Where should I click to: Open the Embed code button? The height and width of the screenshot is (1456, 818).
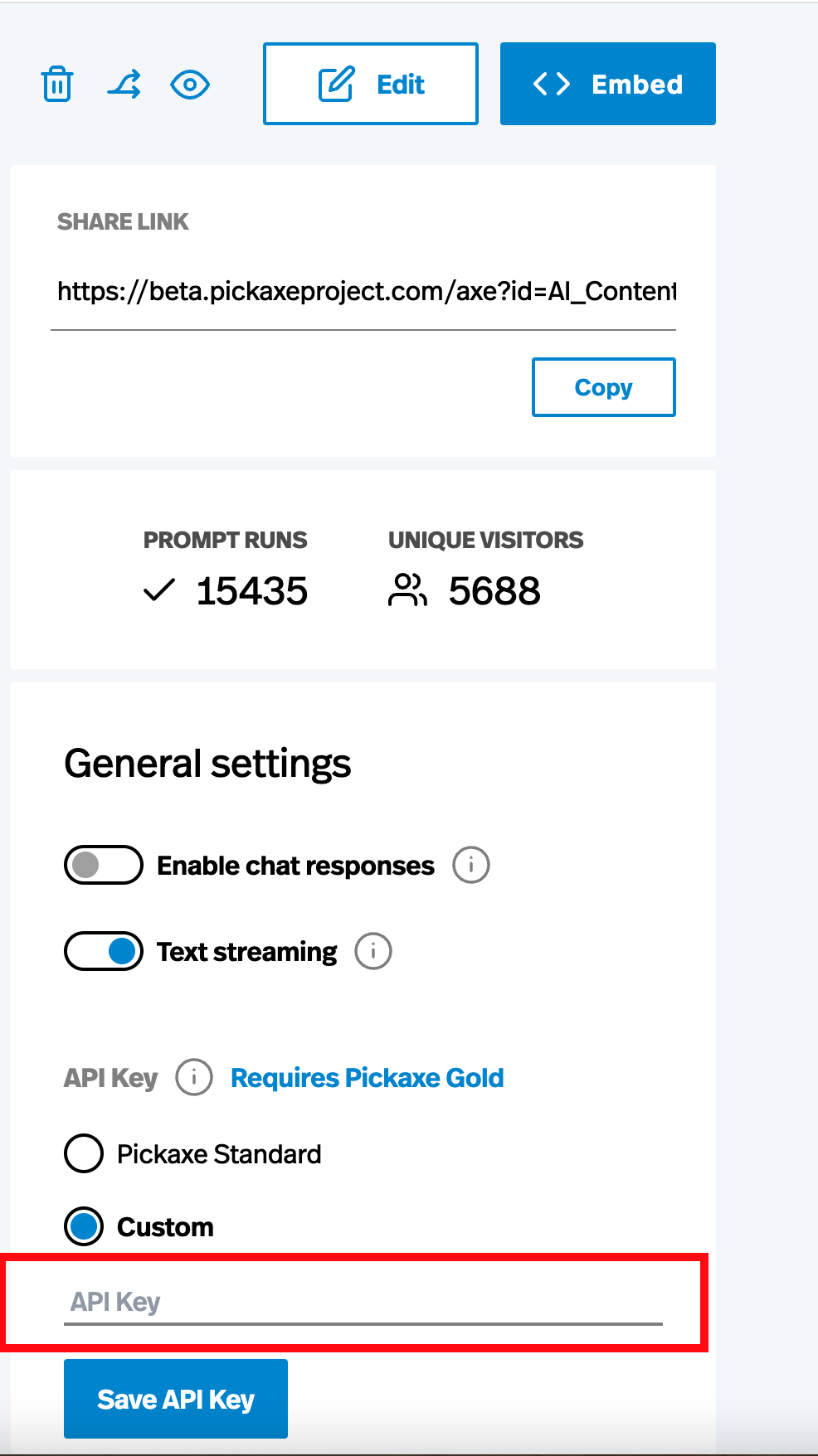(607, 84)
